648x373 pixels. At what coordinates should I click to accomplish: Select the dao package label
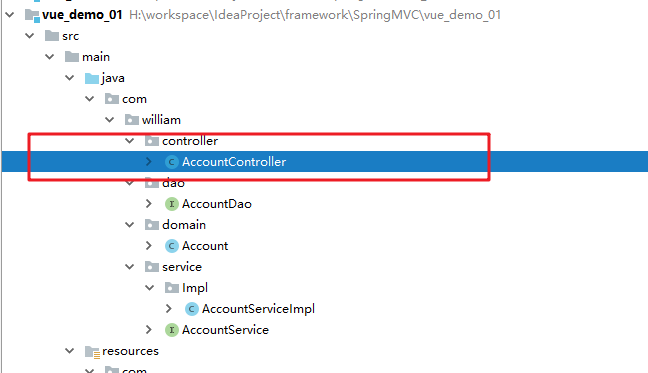(173, 183)
